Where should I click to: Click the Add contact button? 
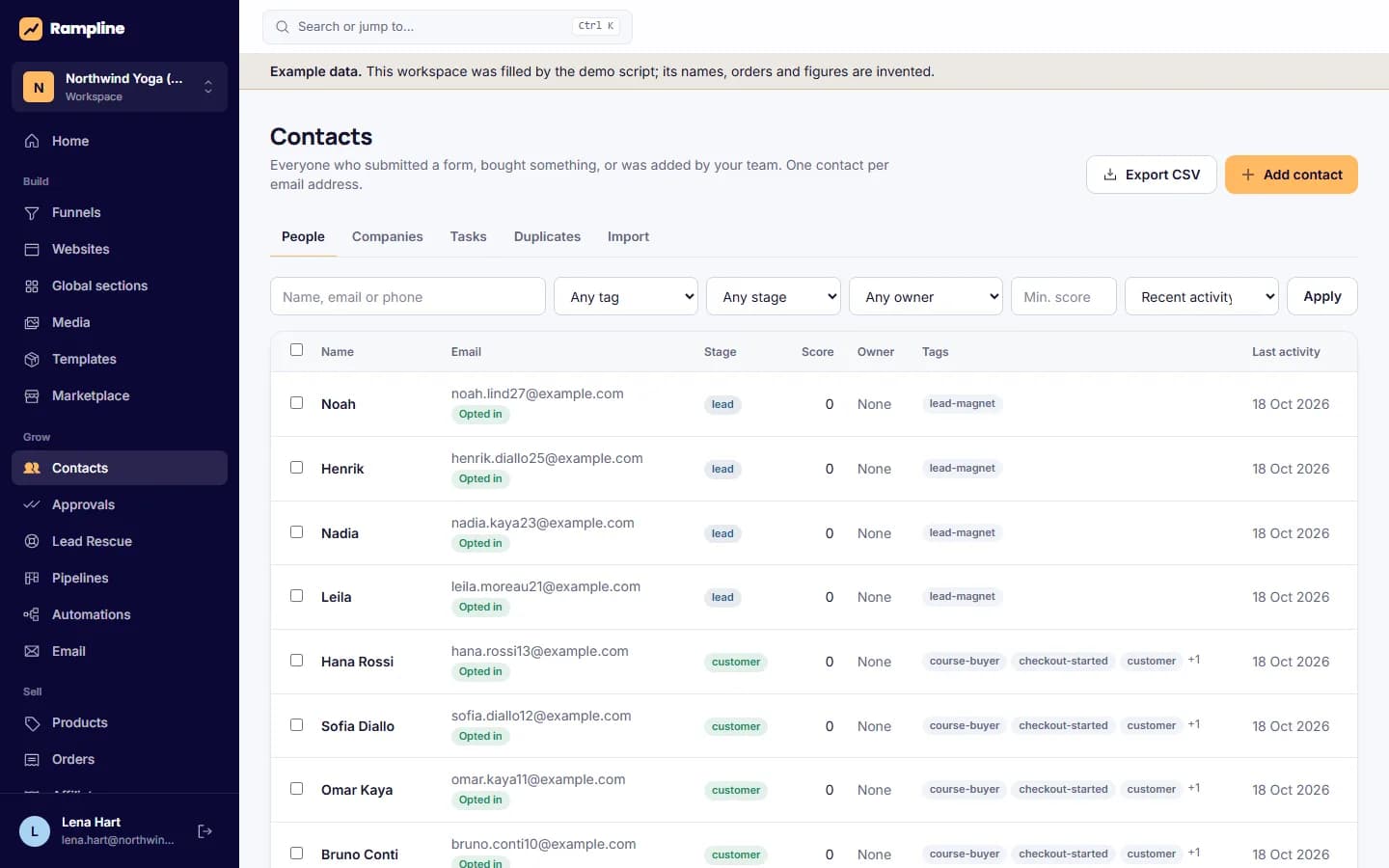coord(1292,175)
